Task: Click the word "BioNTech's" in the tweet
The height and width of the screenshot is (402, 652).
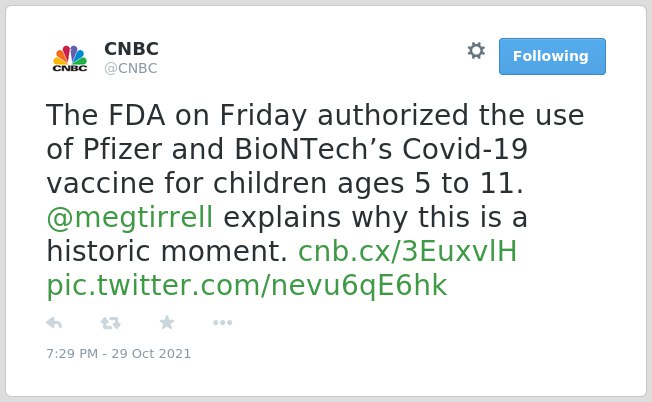Action: point(314,149)
